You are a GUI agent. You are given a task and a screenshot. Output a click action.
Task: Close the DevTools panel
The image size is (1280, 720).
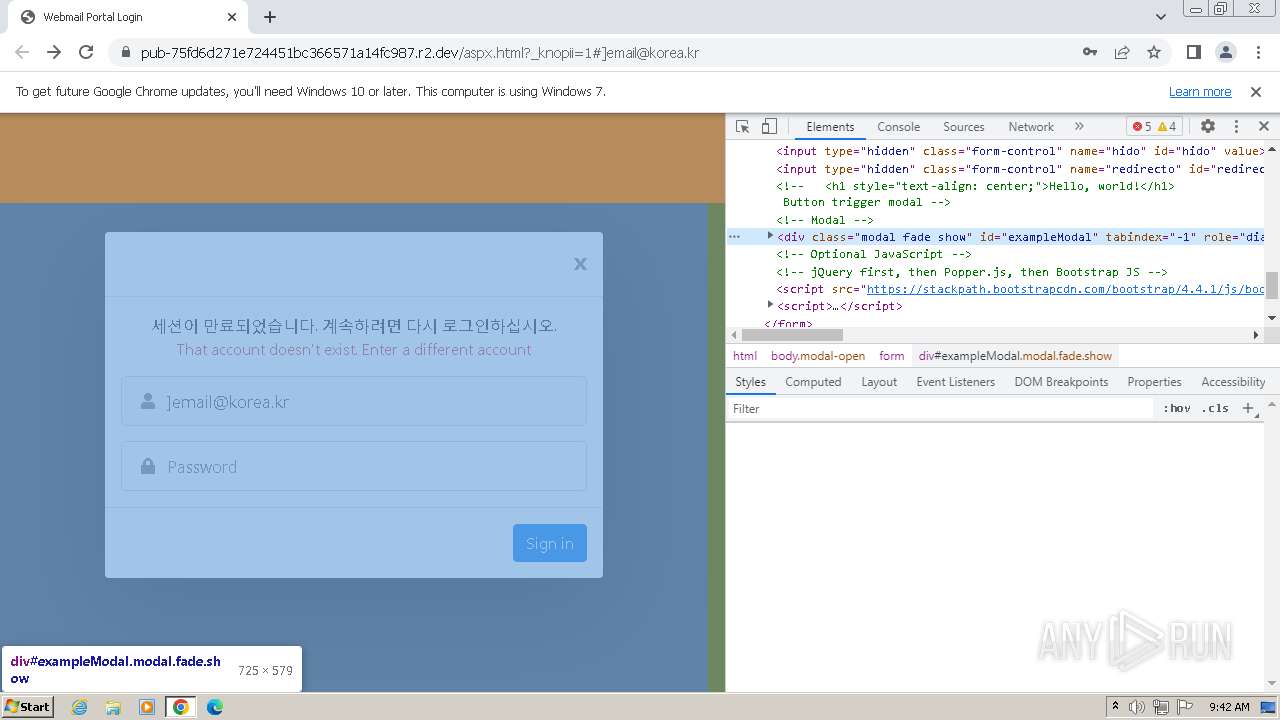pyautogui.click(x=1263, y=126)
